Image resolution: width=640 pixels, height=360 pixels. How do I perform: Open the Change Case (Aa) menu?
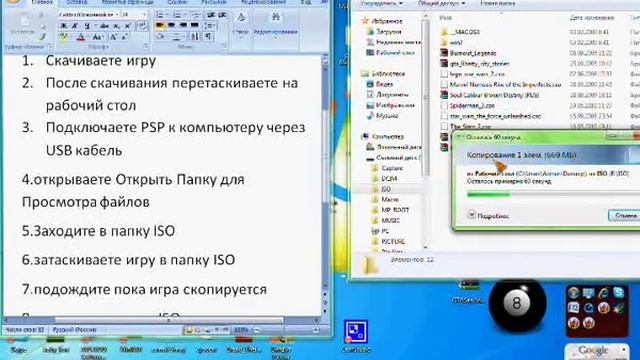point(98,37)
